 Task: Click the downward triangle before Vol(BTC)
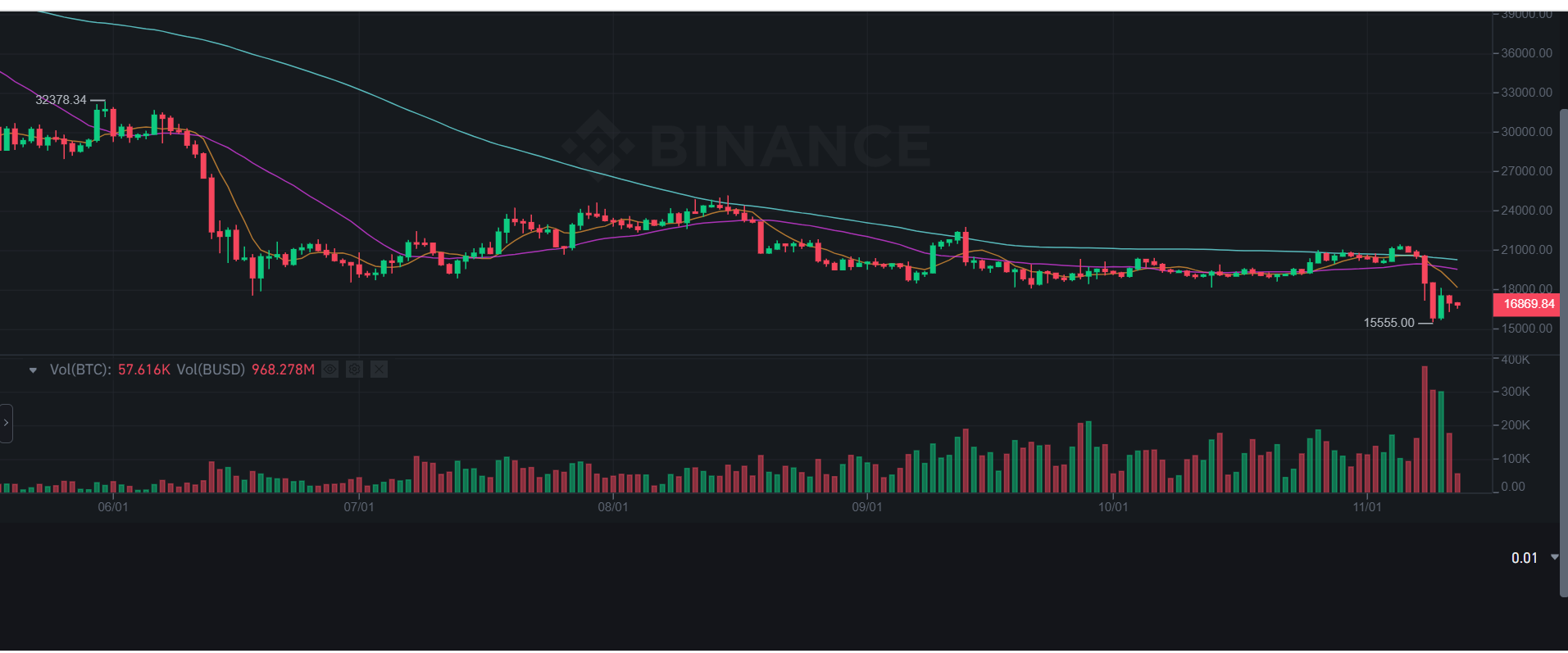click(33, 370)
